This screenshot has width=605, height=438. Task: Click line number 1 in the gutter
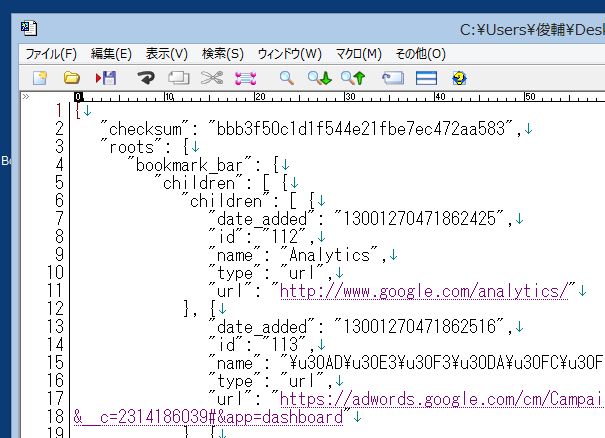59,111
